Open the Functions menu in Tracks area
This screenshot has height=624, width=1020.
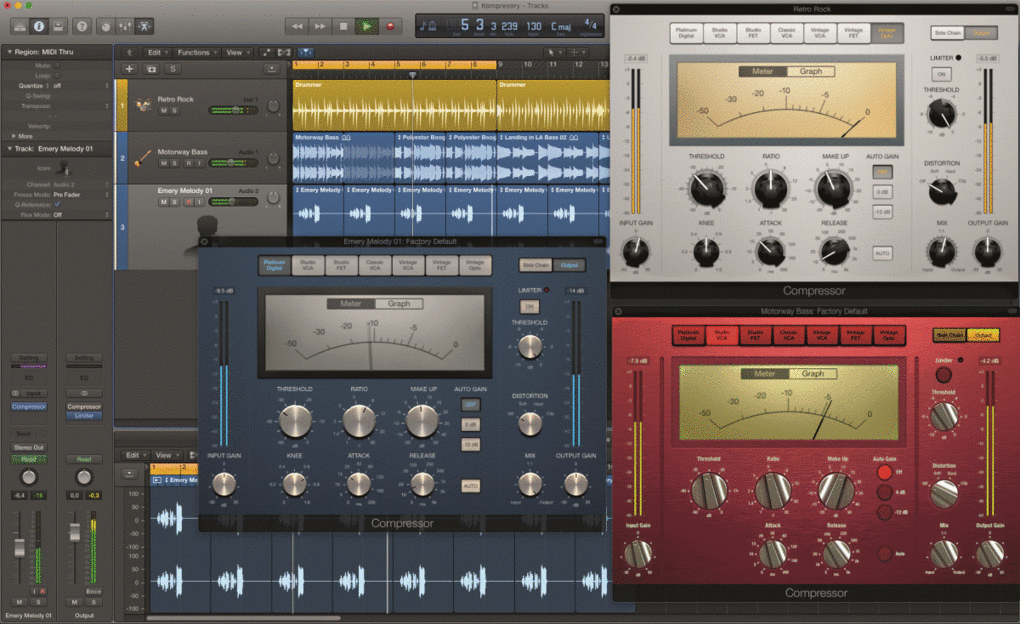click(x=197, y=52)
